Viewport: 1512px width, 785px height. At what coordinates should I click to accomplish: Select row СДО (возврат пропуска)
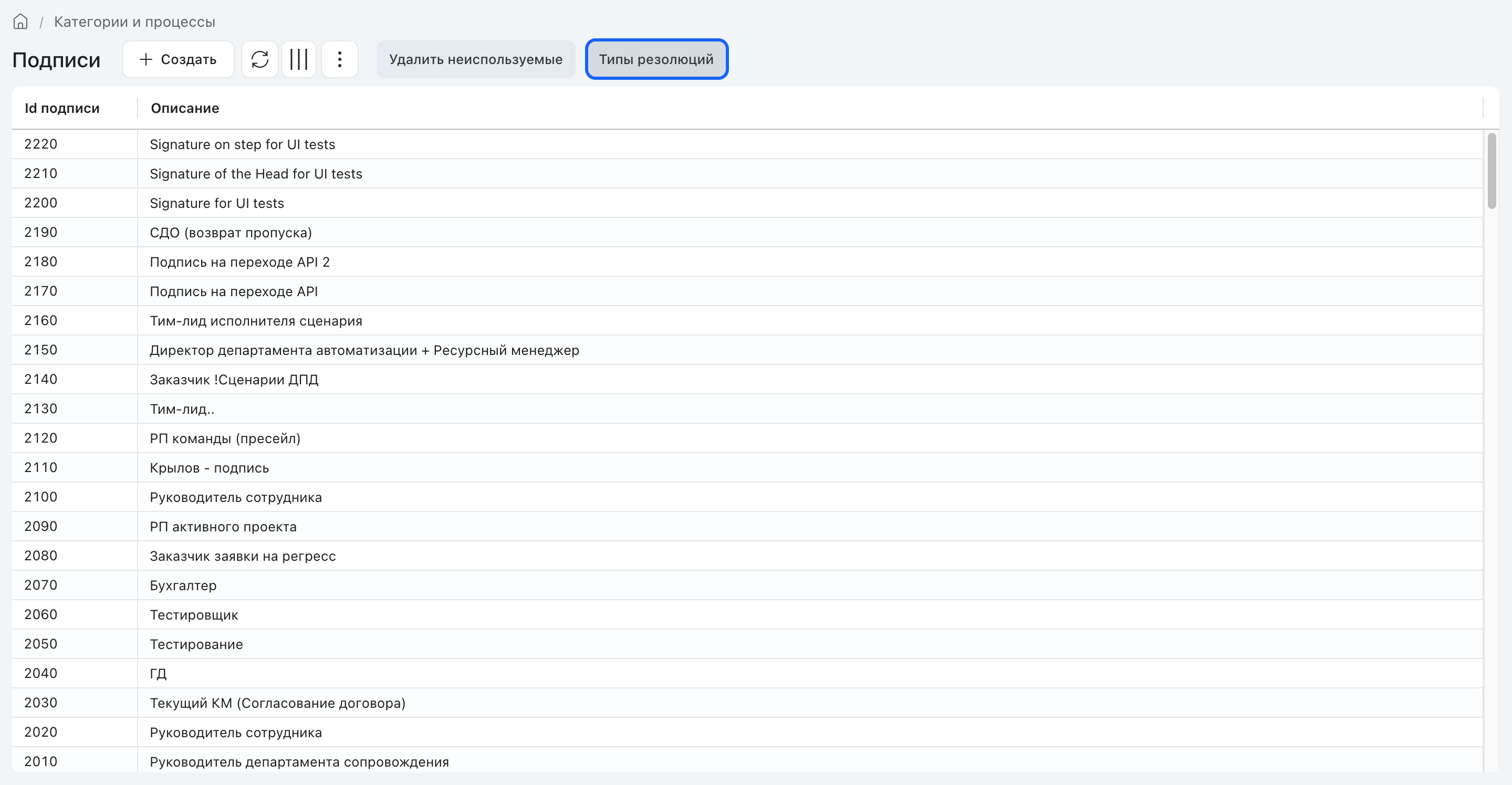coord(747,232)
